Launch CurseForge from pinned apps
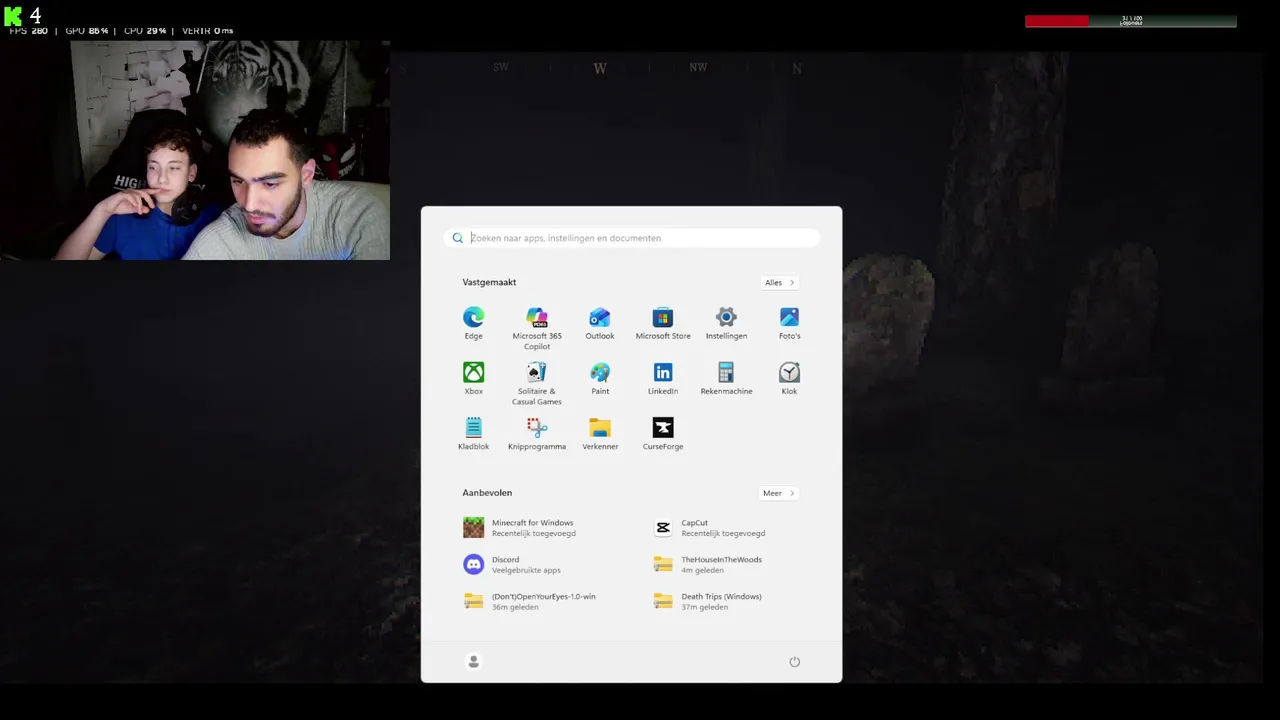The height and width of the screenshot is (720, 1280). click(663, 433)
